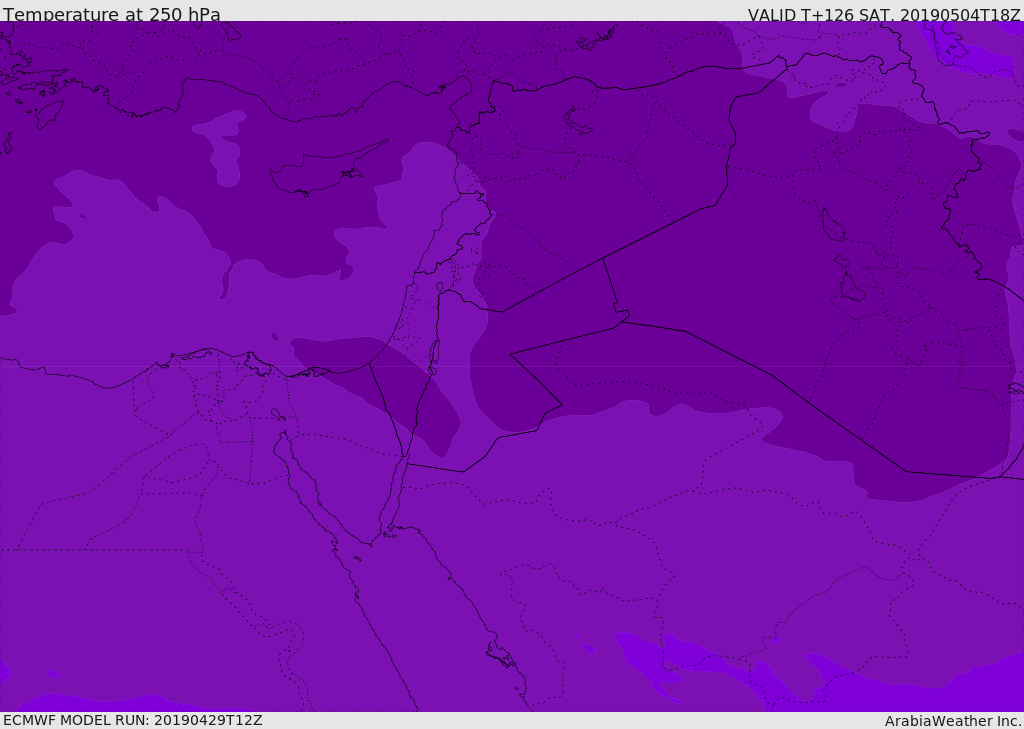This screenshot has height=729, width=1024.
Task: Click the 'VALID T+126 SAT. 20190504T18Z' timestamp
Action: click(x=884, y=14)
